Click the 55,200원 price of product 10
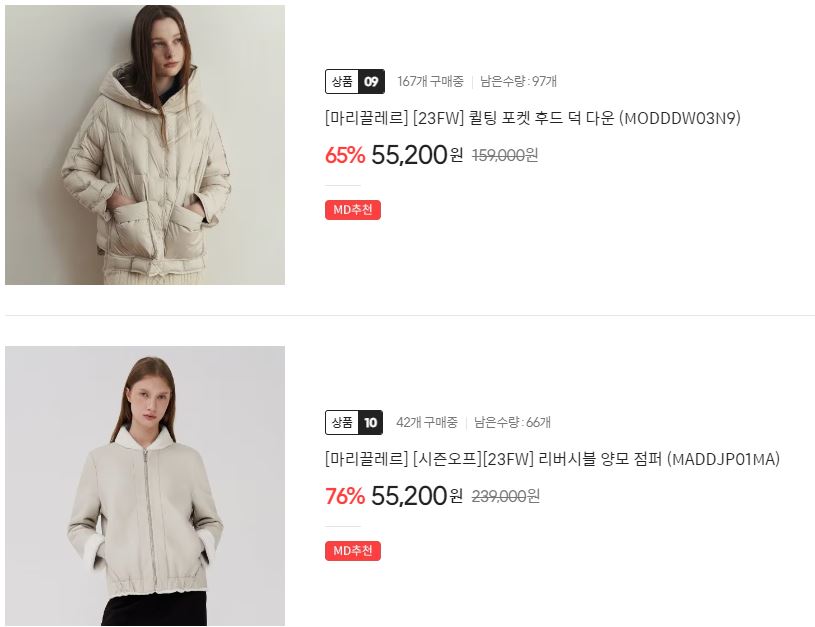This screenshot has height=627, width=815. pyautogui.click(x=417, y=496)
